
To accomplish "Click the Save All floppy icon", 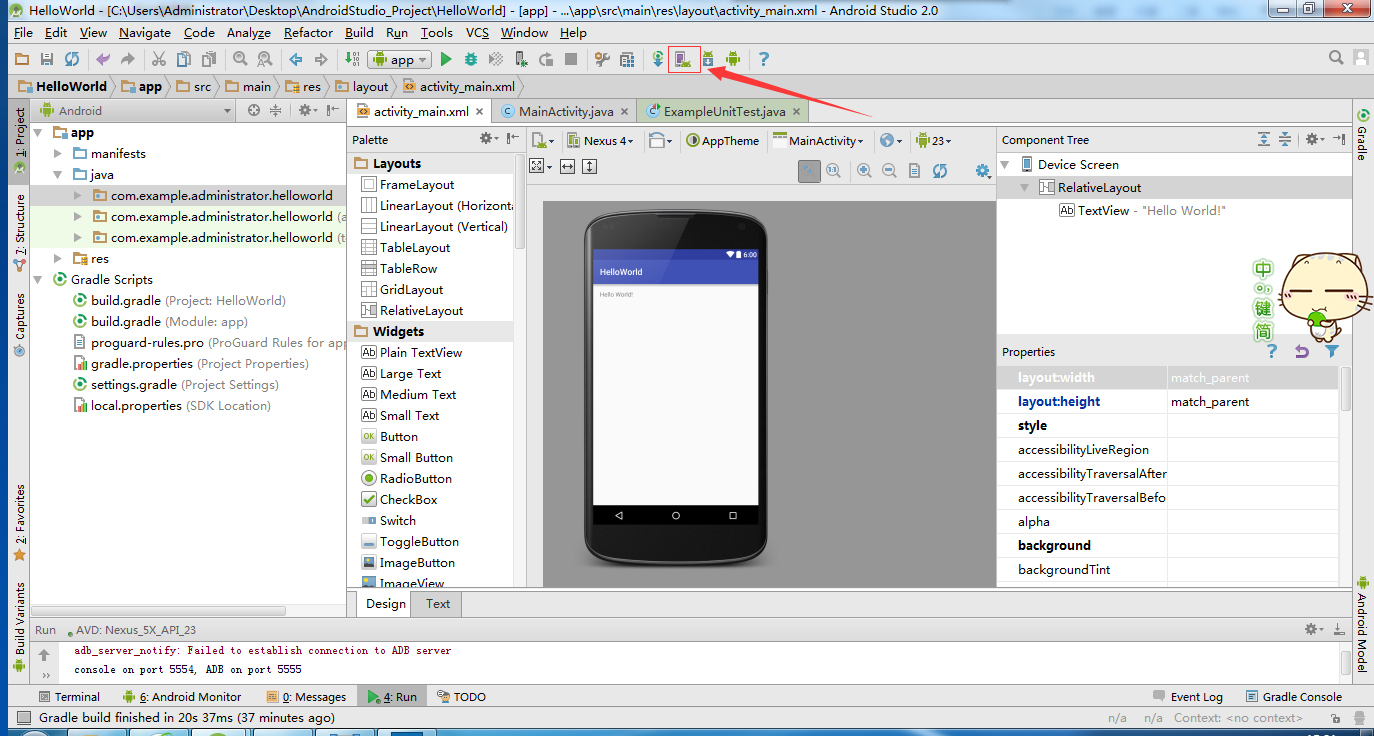I will click(46, 59).
